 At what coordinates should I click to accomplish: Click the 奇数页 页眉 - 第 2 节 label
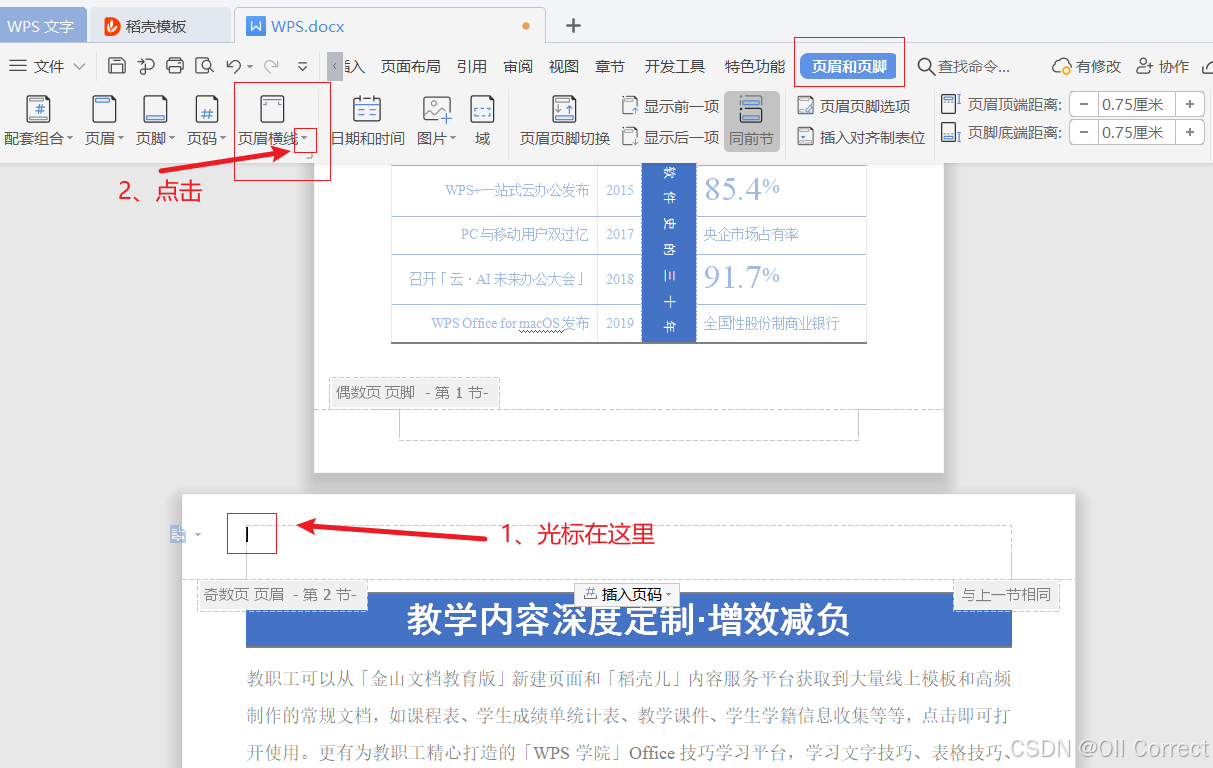pos(281,594)
